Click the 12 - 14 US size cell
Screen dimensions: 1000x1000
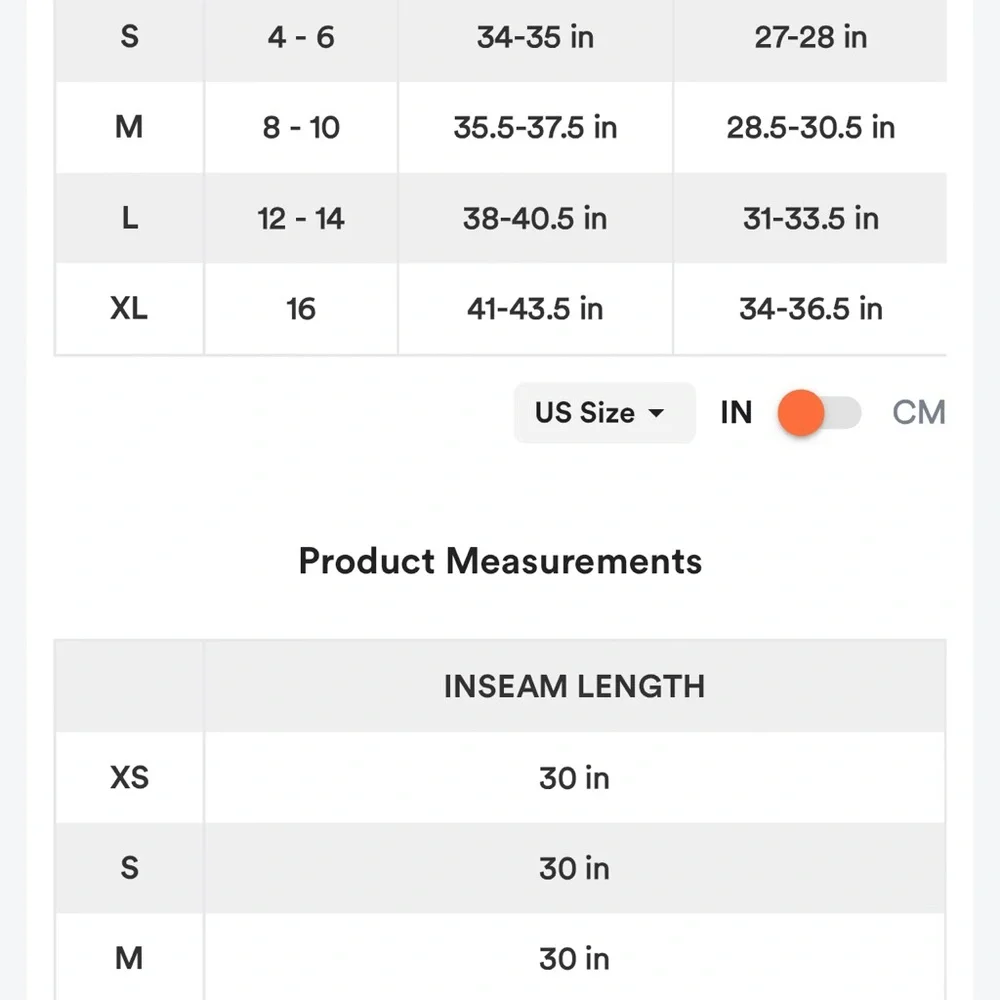(301, 218)
